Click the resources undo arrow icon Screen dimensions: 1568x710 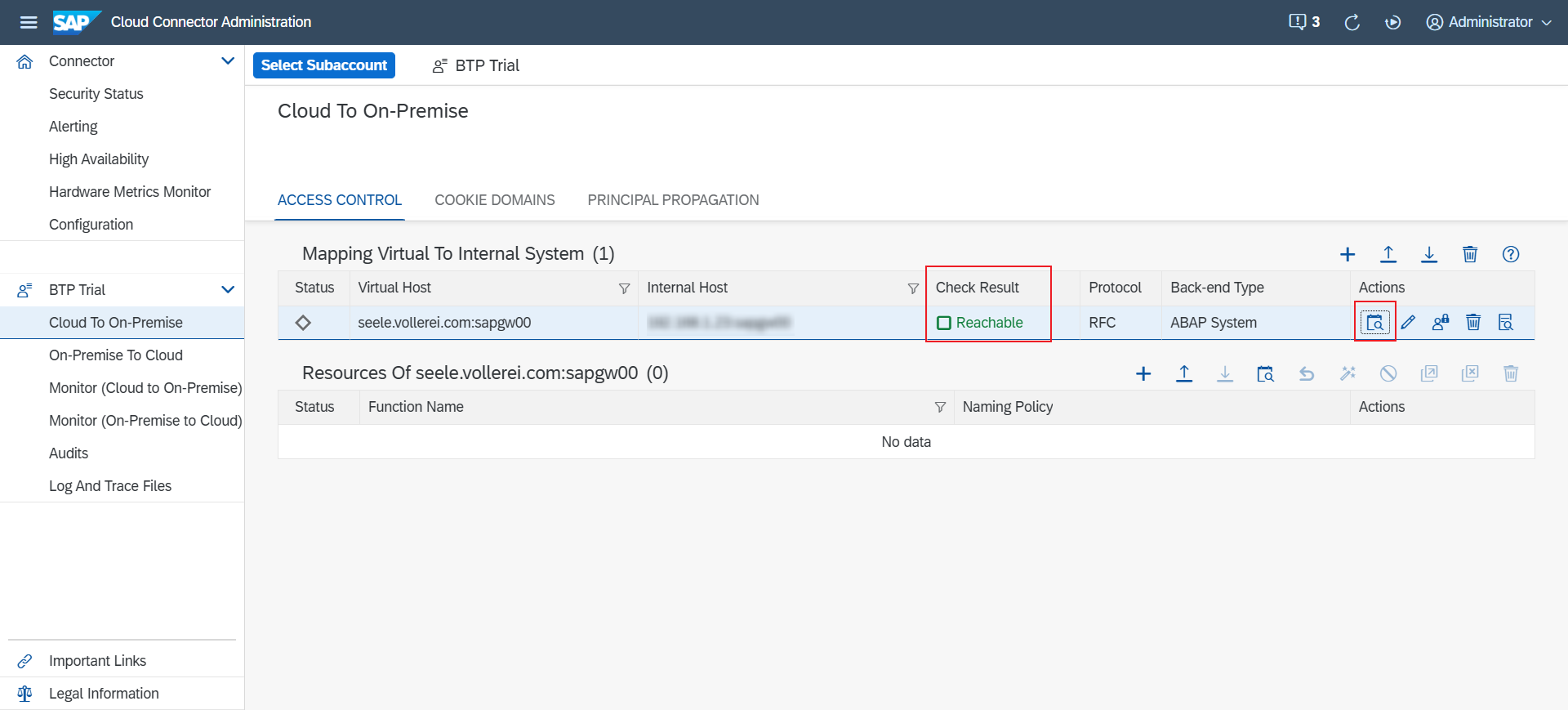(x=1307, y=373)
